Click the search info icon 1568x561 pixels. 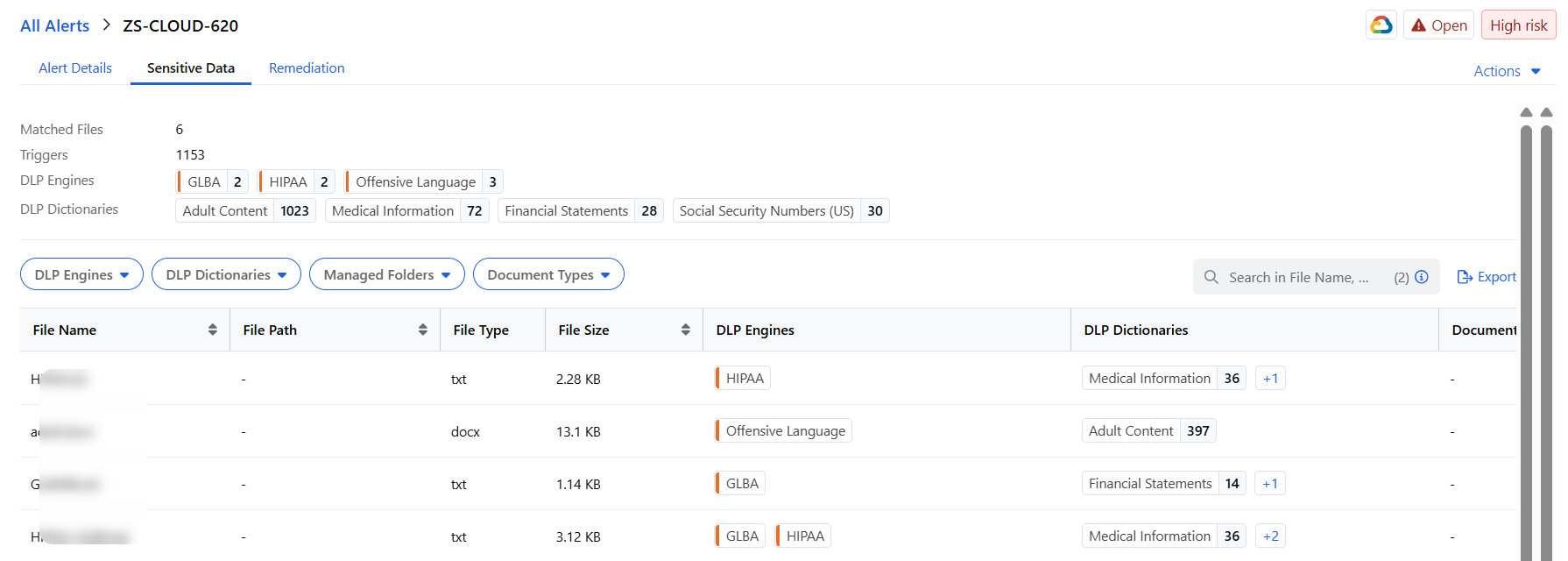click(1422, 277)
